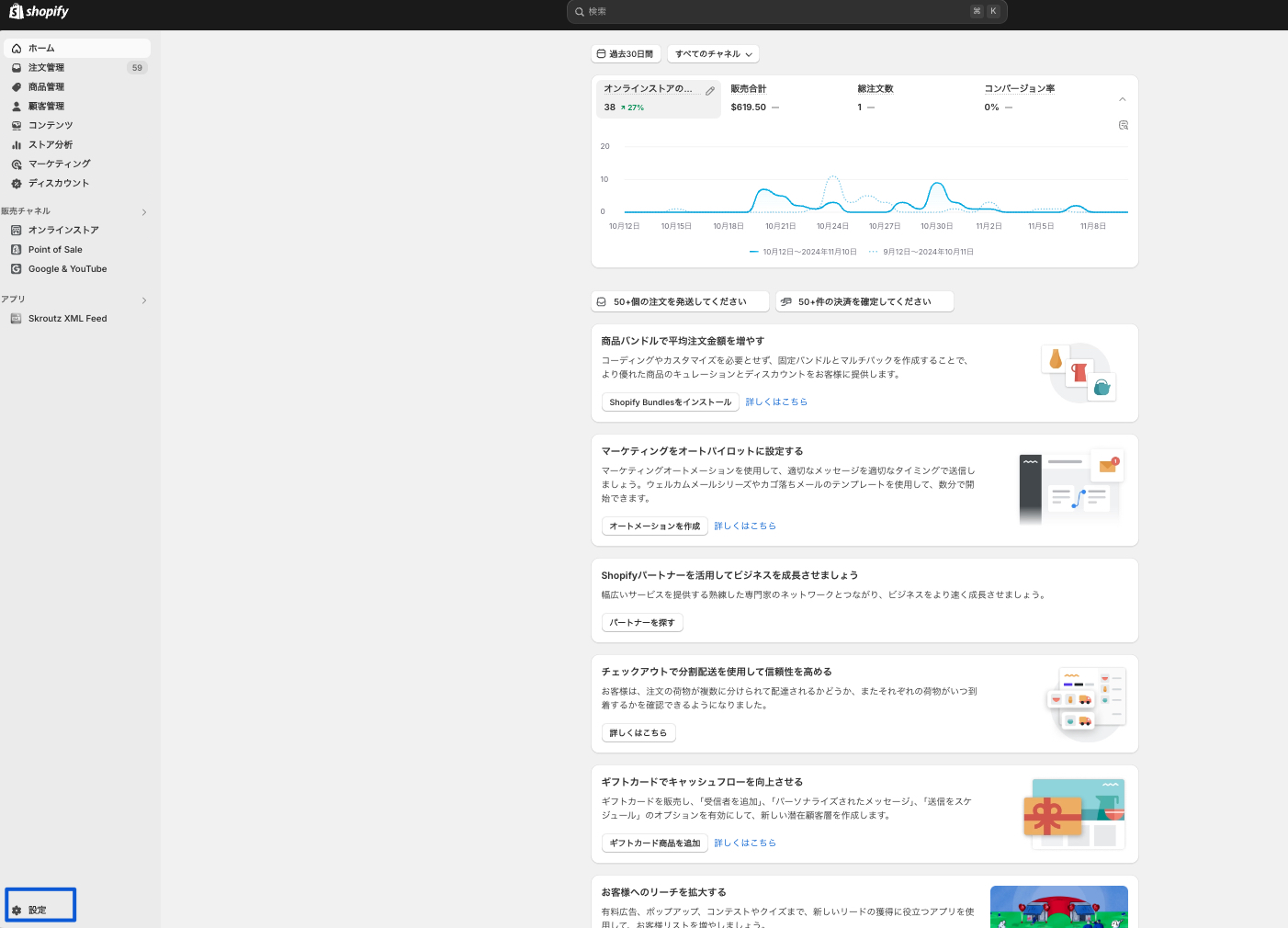Open the 過去30日間 date range picker
This screenshot has height=928, width=1288.
[x=626, y=54]
